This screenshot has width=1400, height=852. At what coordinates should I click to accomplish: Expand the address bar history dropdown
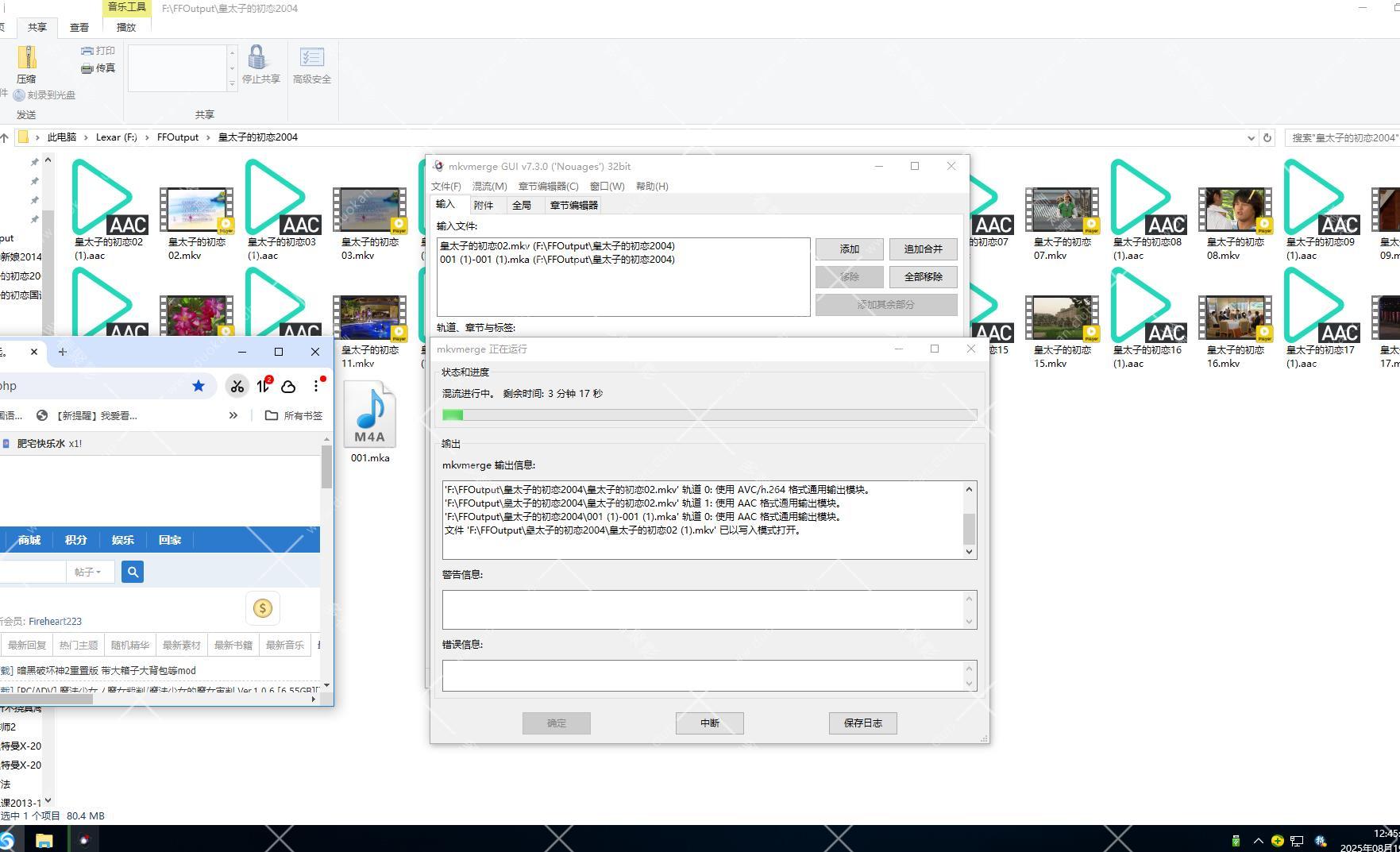tap(1252, 137)
